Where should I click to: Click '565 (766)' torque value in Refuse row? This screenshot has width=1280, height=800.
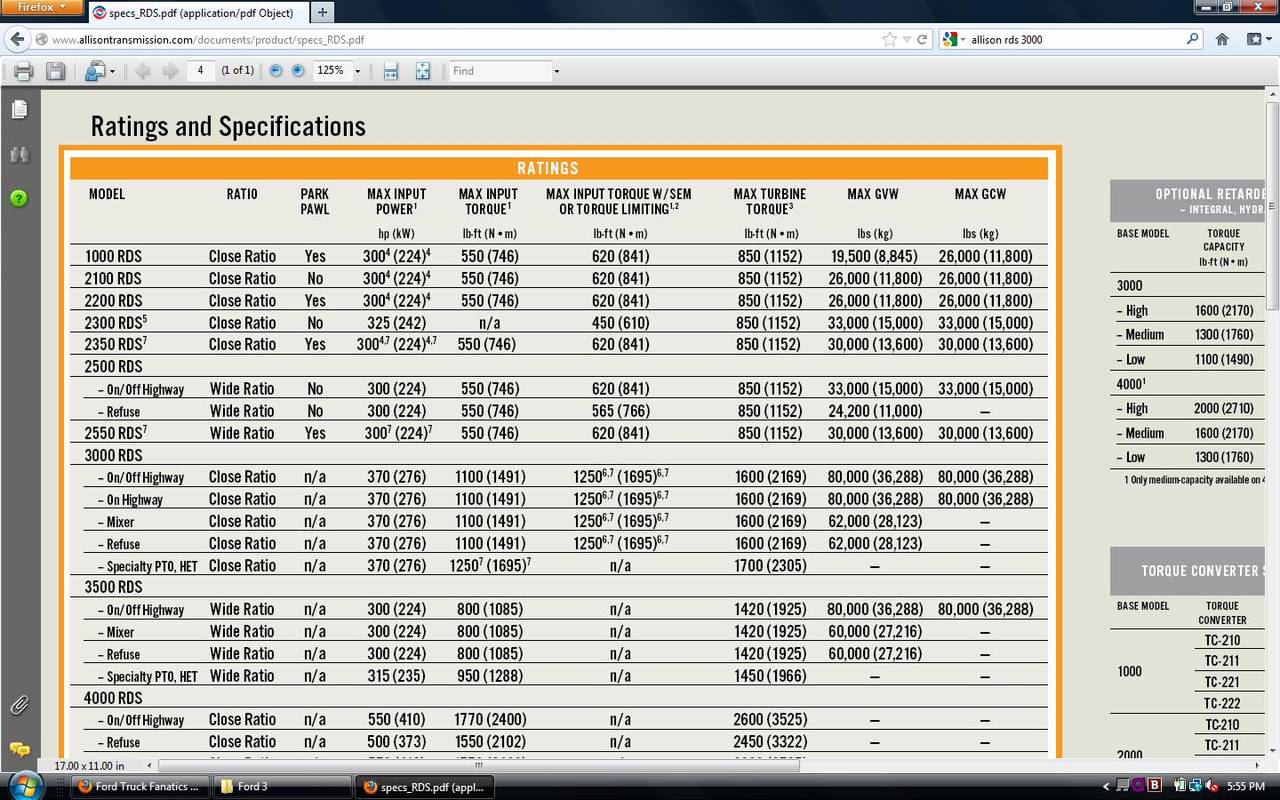tap(620, 411)
